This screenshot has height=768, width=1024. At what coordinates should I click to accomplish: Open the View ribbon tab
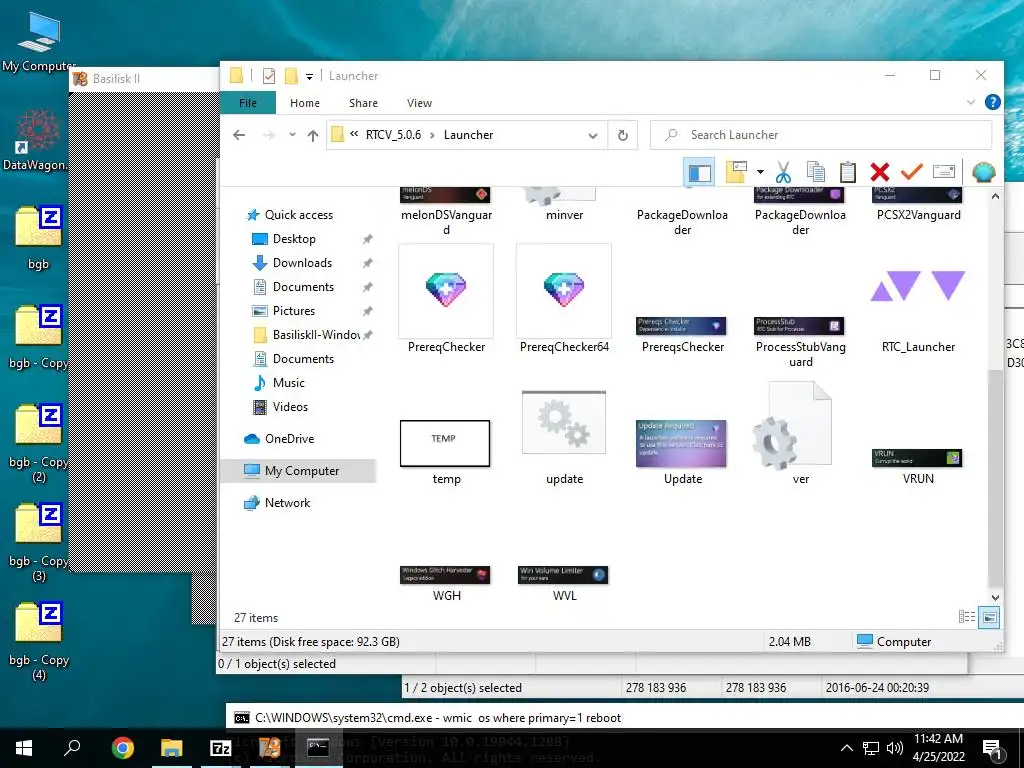click(x=419, y=103)
